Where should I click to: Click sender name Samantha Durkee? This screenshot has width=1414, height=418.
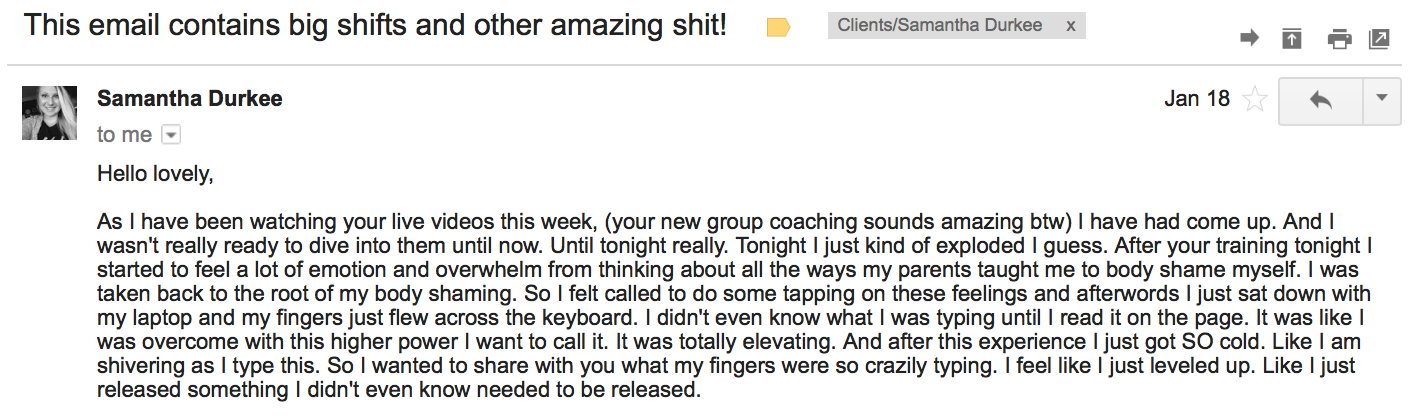pos(190,98)
